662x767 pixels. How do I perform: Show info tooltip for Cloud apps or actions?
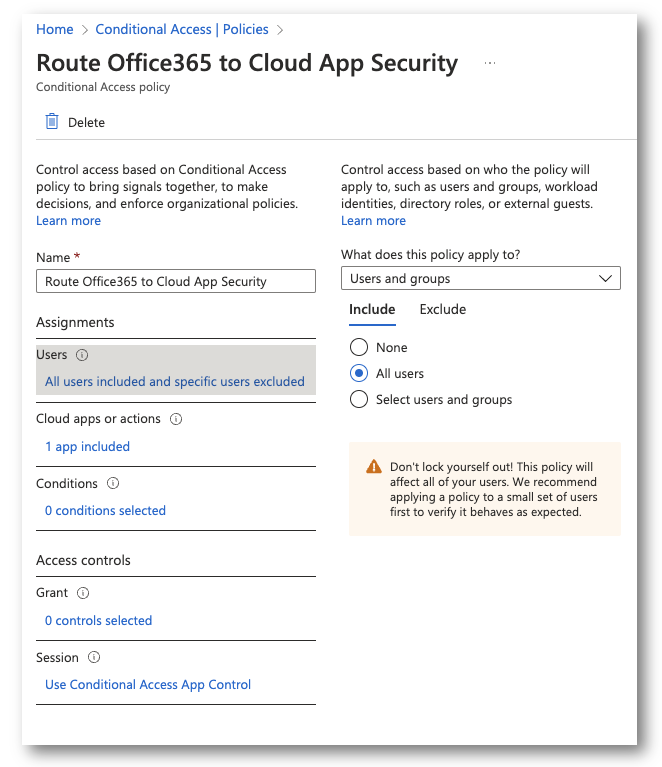point(176,419)
